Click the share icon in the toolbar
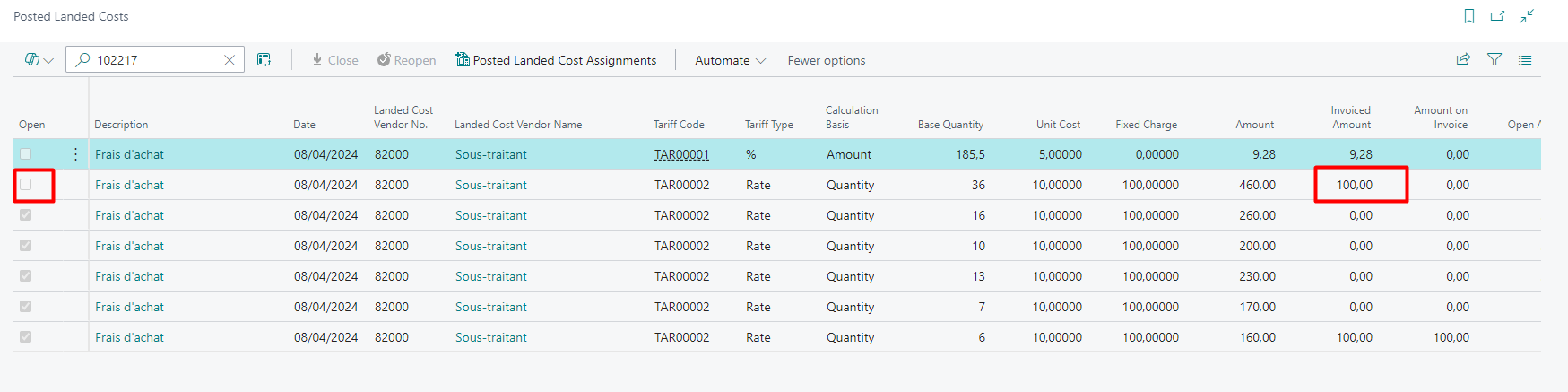Viewport: 1568px width, 392px height. [x=1463, y=60]
